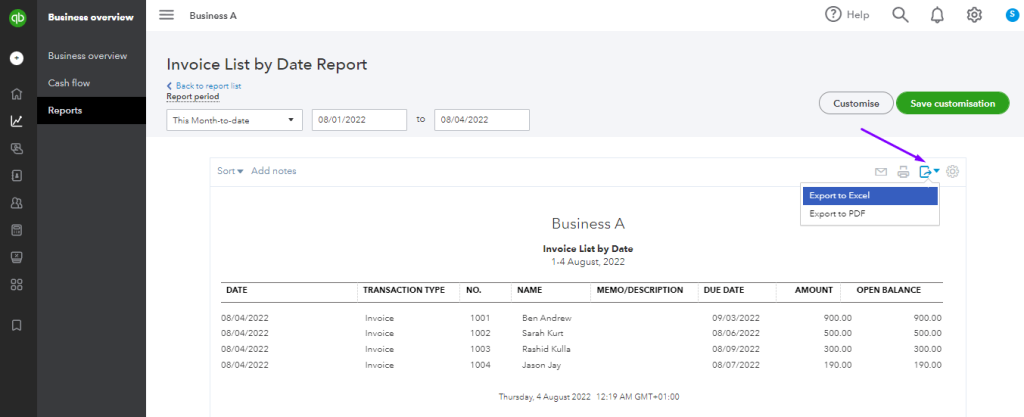Open the Sort dropdown

click(x=230, y=171)
